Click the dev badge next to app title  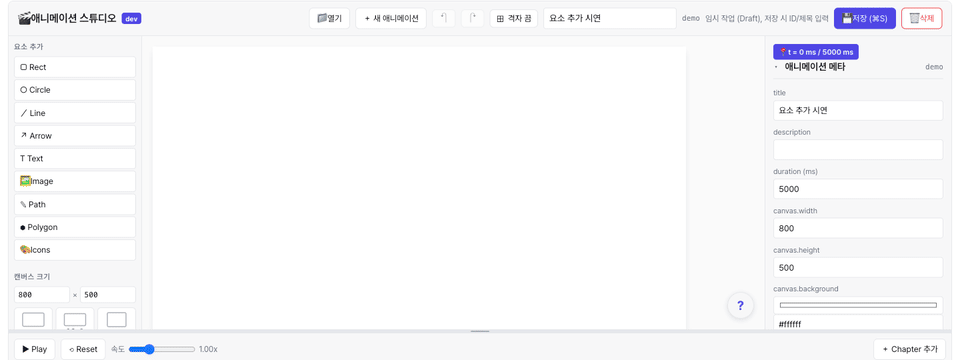pyautogui.click(x=132, y=18)
